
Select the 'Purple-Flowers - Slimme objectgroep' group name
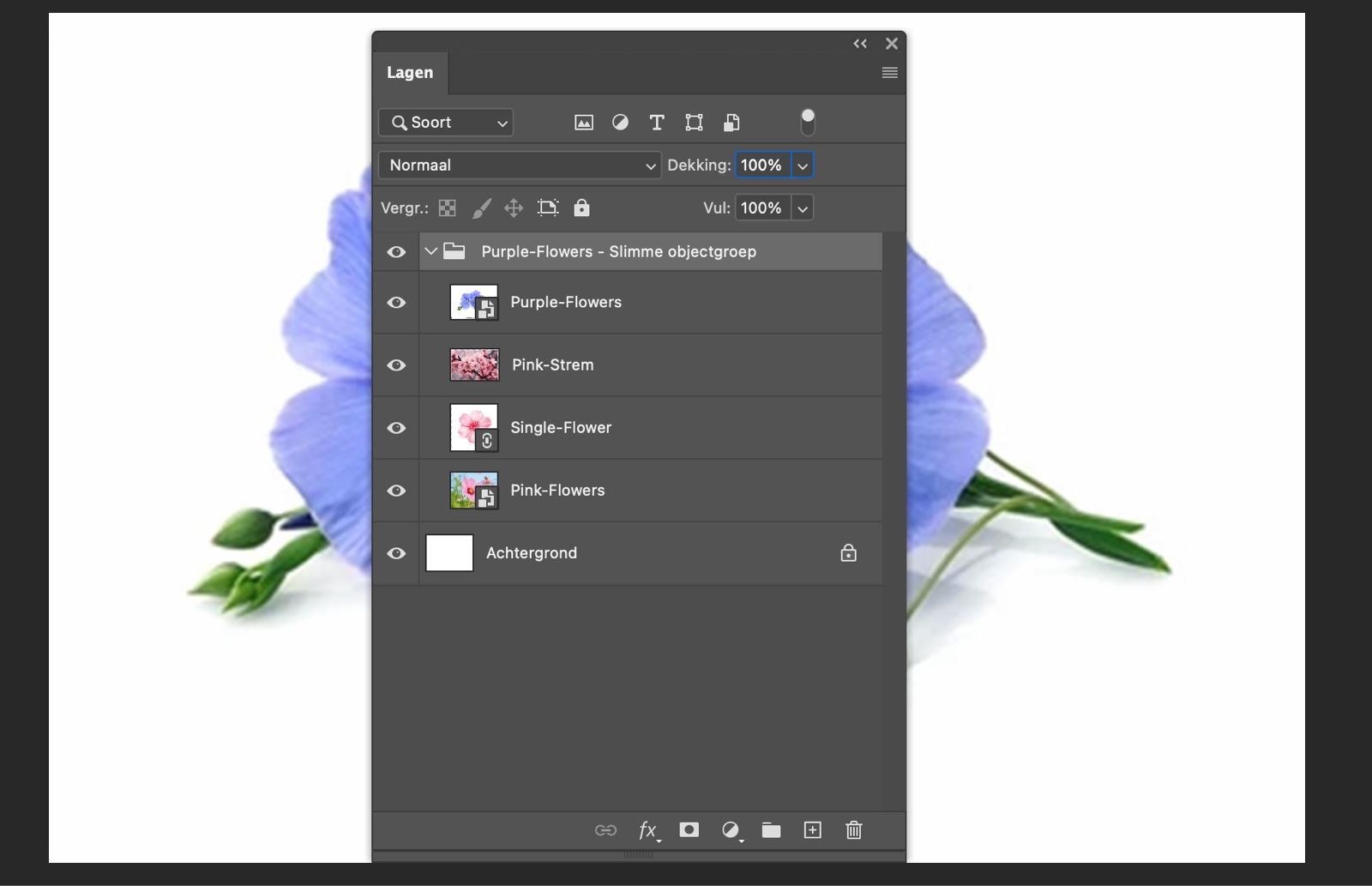[619, 252]
